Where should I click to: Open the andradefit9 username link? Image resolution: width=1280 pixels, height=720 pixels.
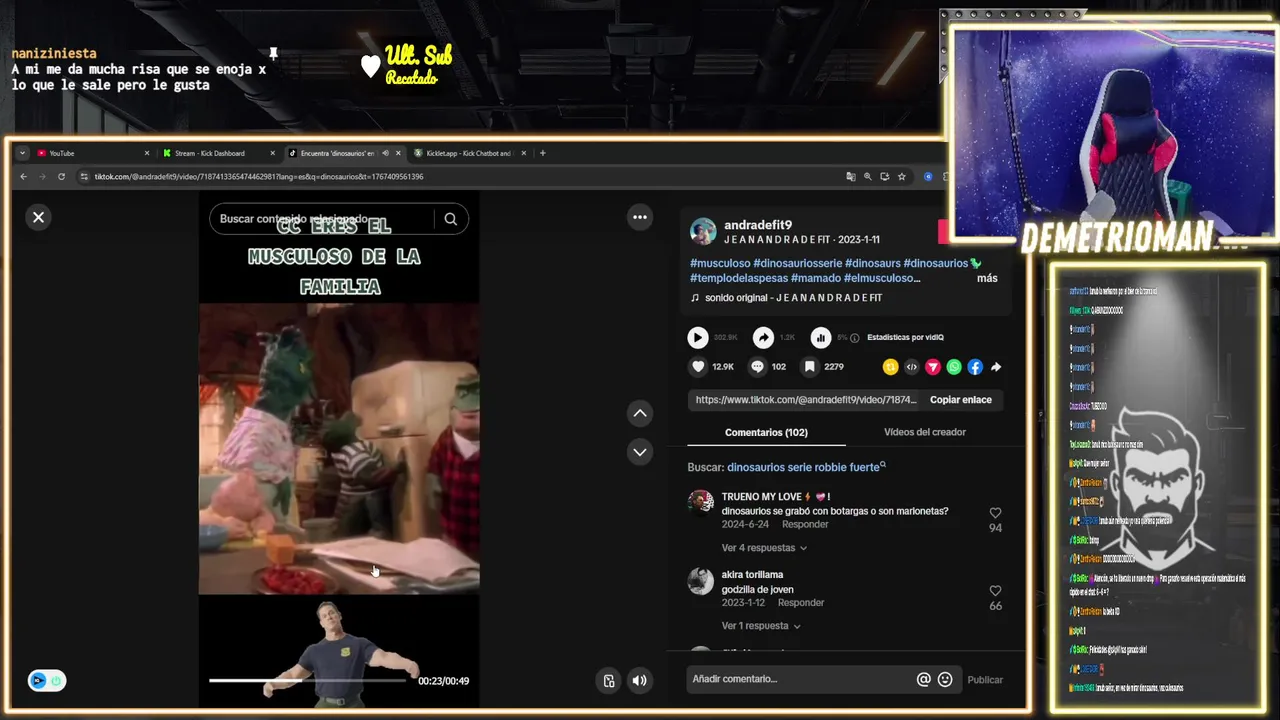(x=758, y=225)
